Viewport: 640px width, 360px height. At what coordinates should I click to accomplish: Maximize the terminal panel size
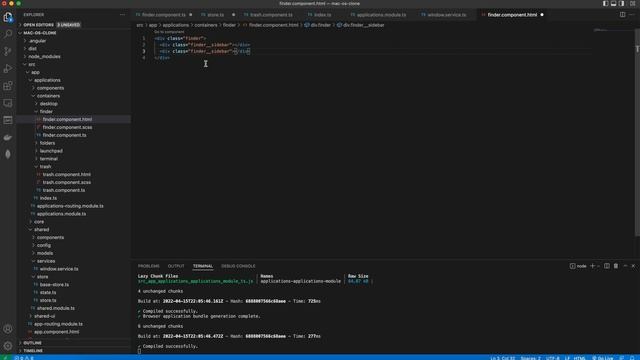pyautogui.click(x=625, y=266)
